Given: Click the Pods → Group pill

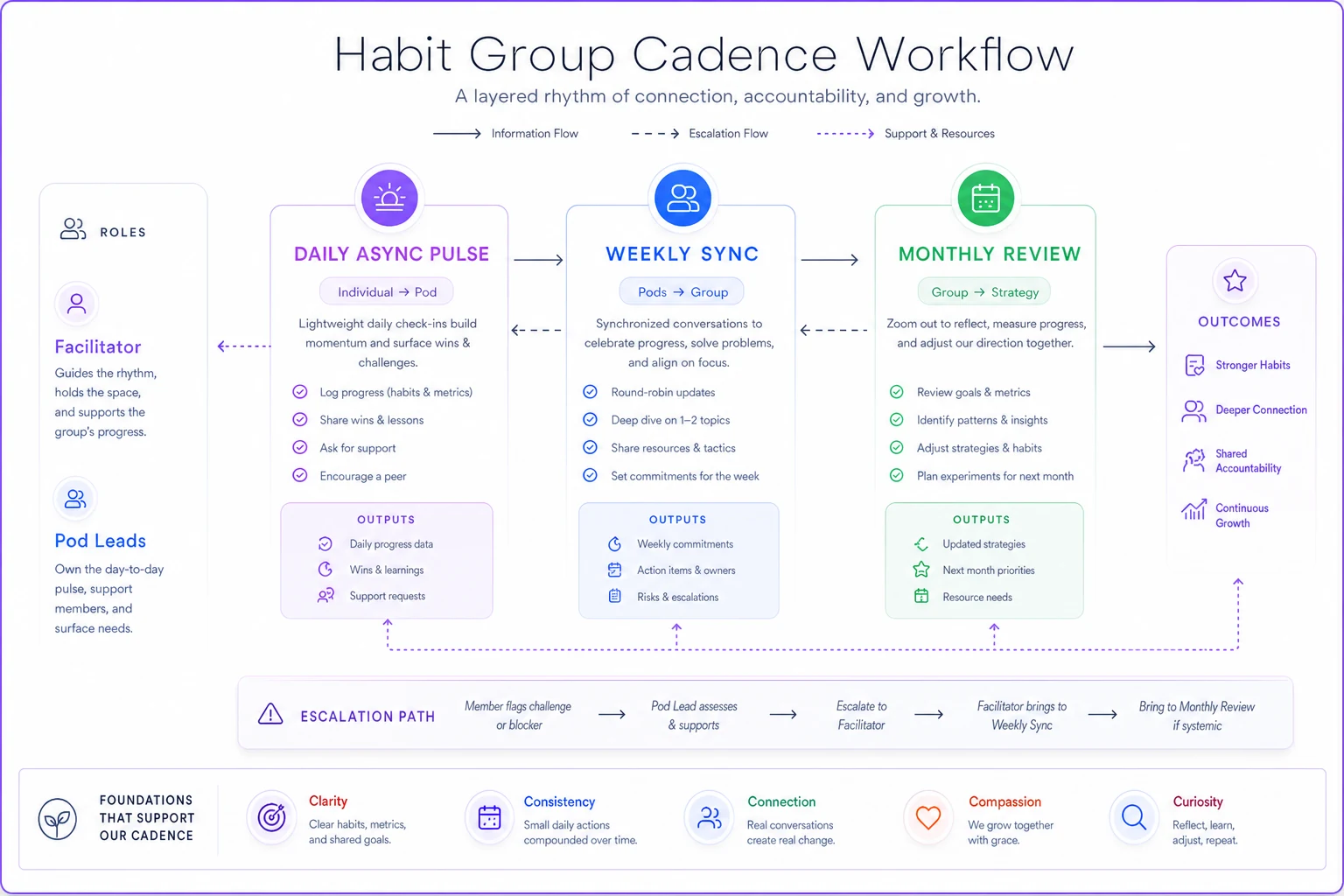Looking at the screenshot, I should [682, 291].
